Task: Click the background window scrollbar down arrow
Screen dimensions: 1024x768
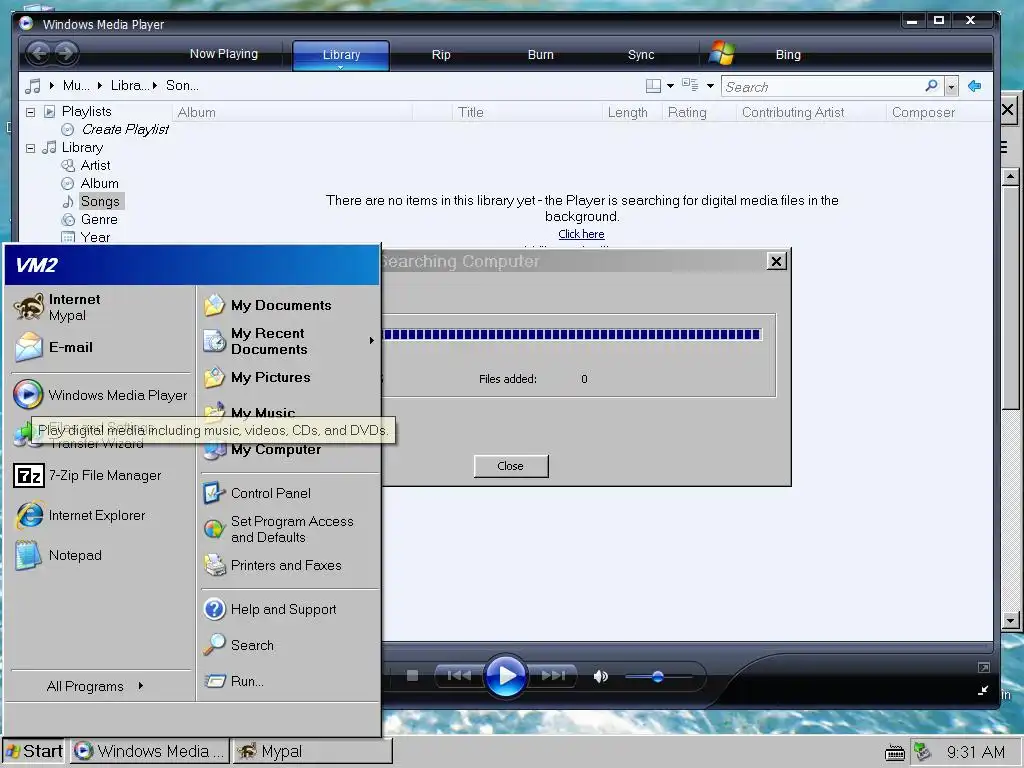Action: tap(1010, 620)
